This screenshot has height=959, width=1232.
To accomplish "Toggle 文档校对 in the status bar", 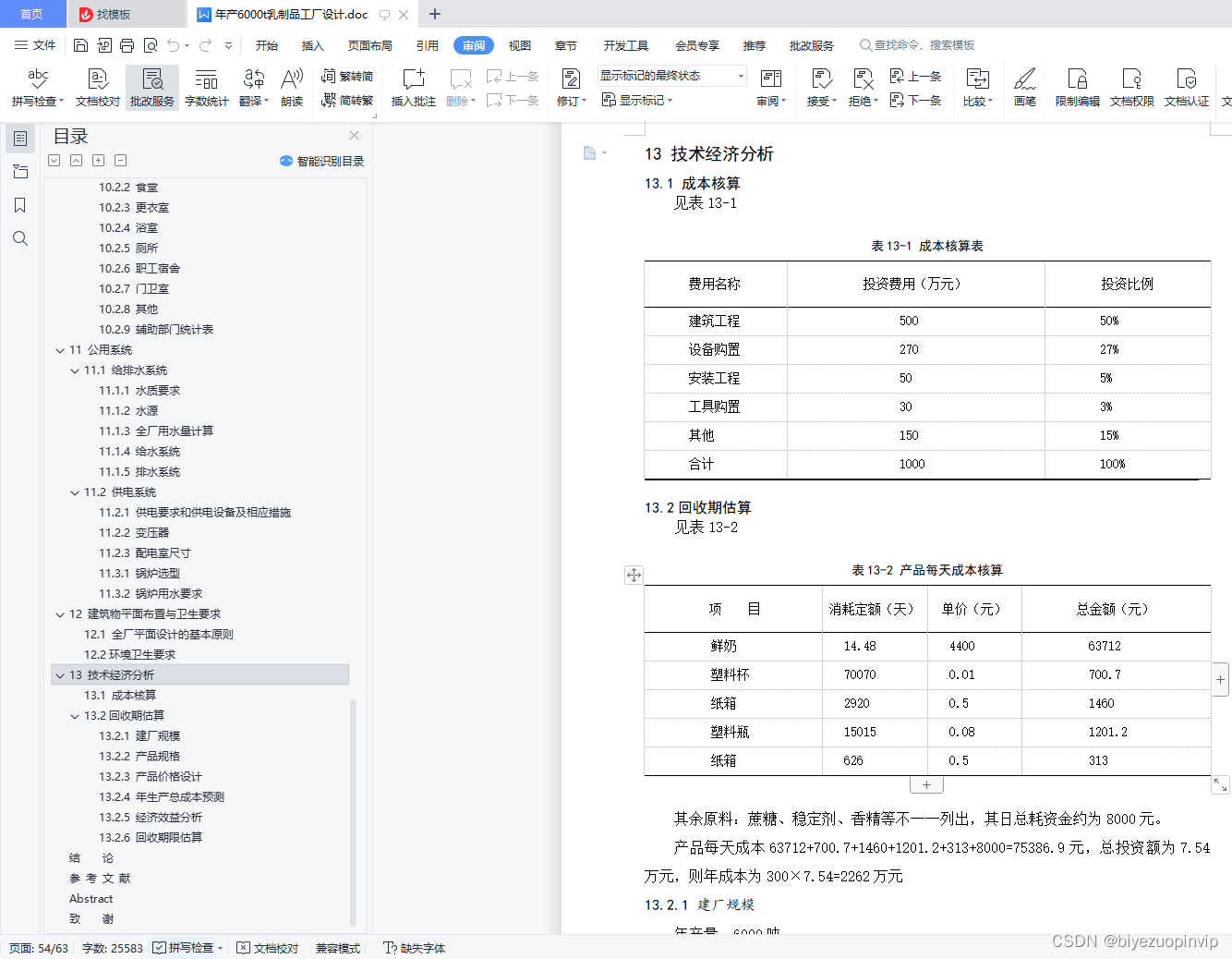I will pos(268,948).
